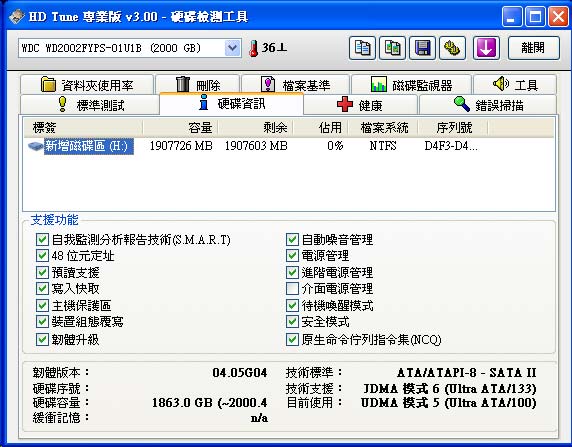Viewport: 572px width, 447px height.
Task: Click the 1907726 MB capacity value
Action: coord(181,146)
